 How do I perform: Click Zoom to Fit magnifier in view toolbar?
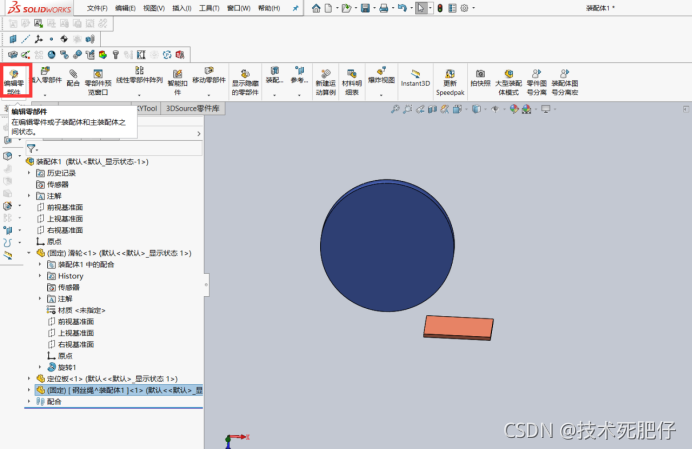click(x=395, y=109)
